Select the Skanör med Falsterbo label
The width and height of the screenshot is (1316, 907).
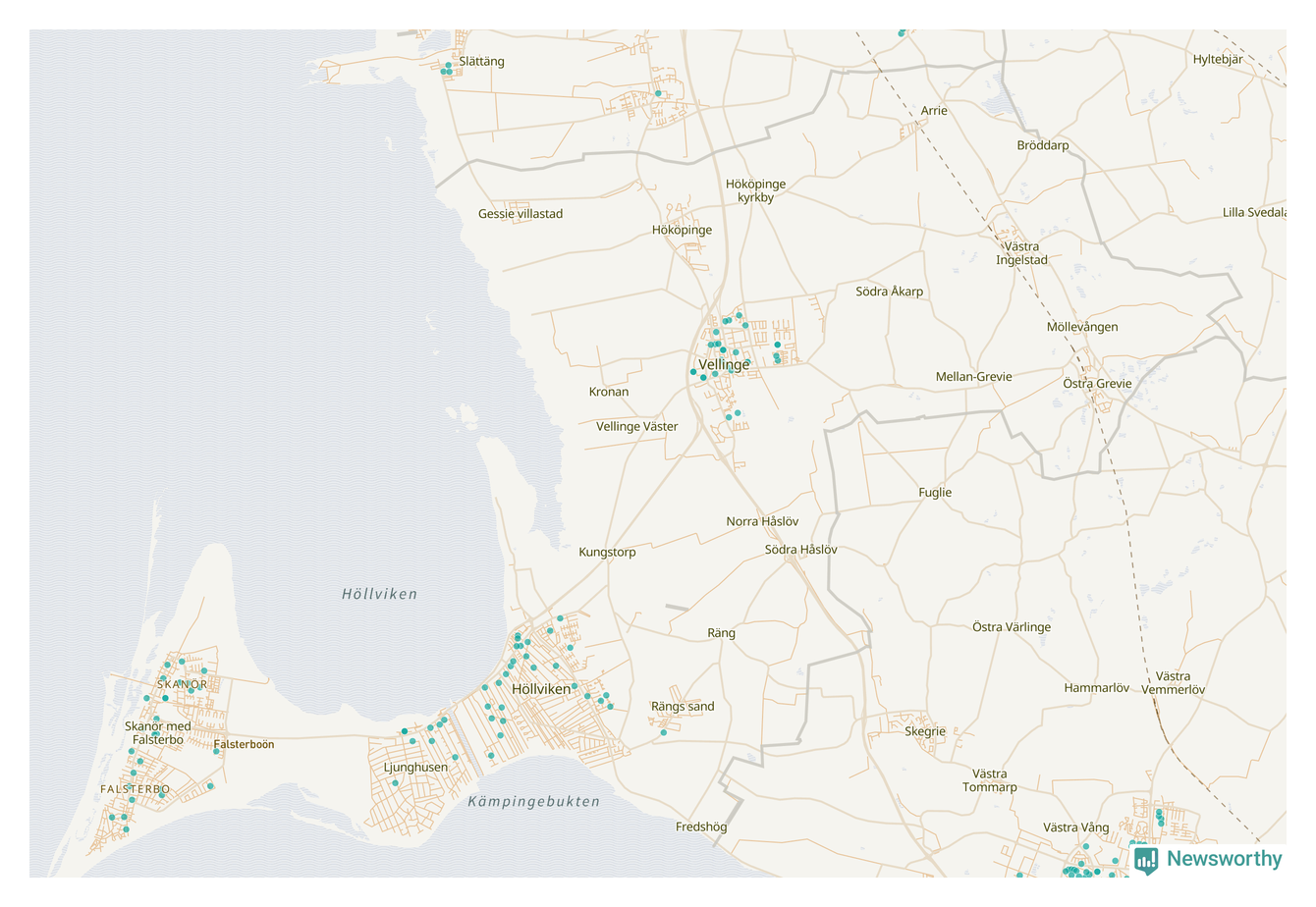(158, 733)
